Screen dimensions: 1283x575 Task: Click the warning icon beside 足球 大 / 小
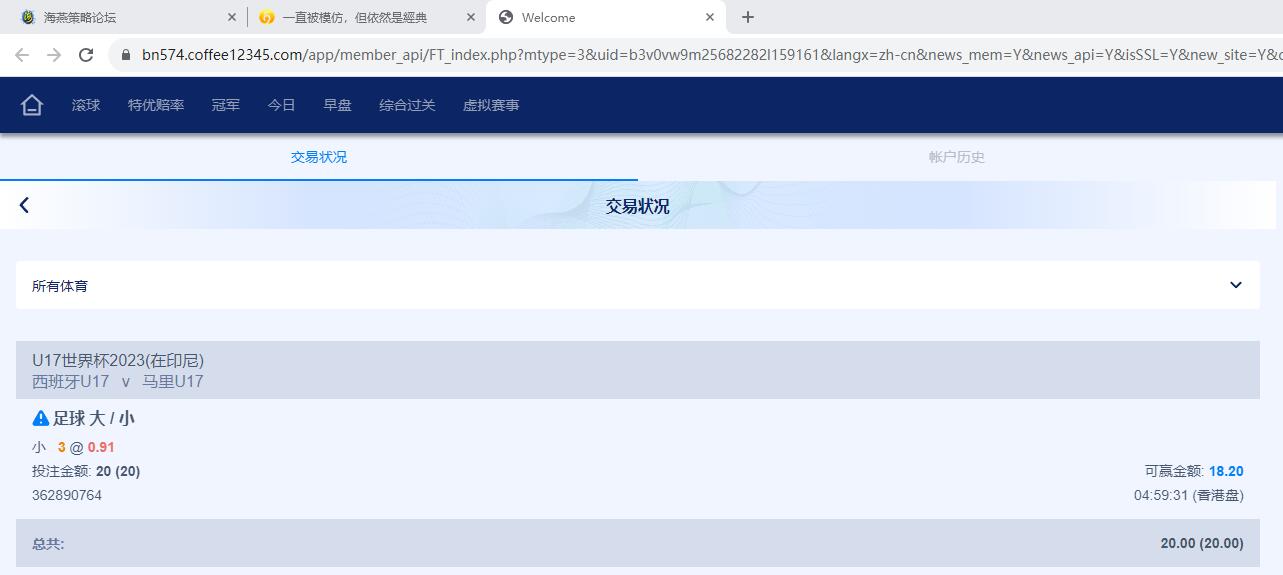41,418
